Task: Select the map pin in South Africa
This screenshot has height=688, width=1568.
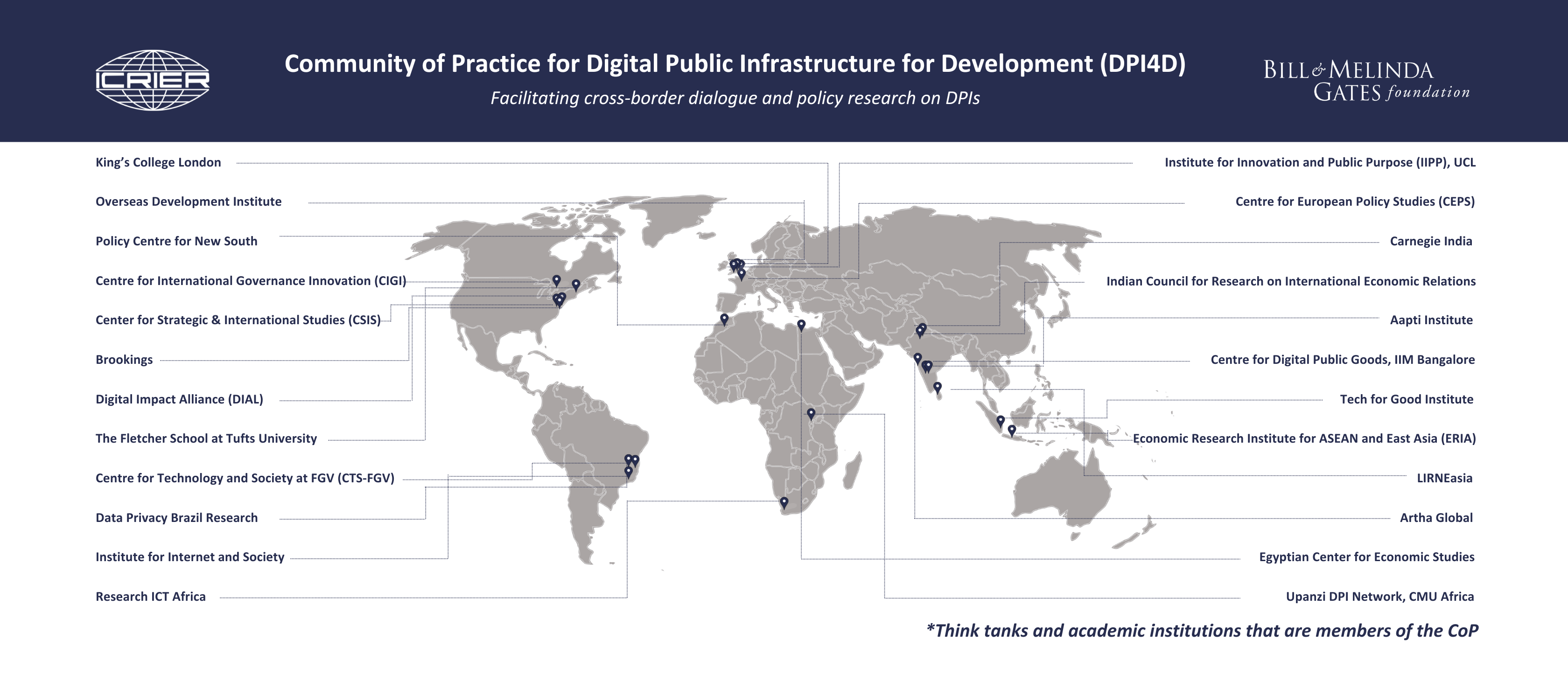Action: pos(784,502)
